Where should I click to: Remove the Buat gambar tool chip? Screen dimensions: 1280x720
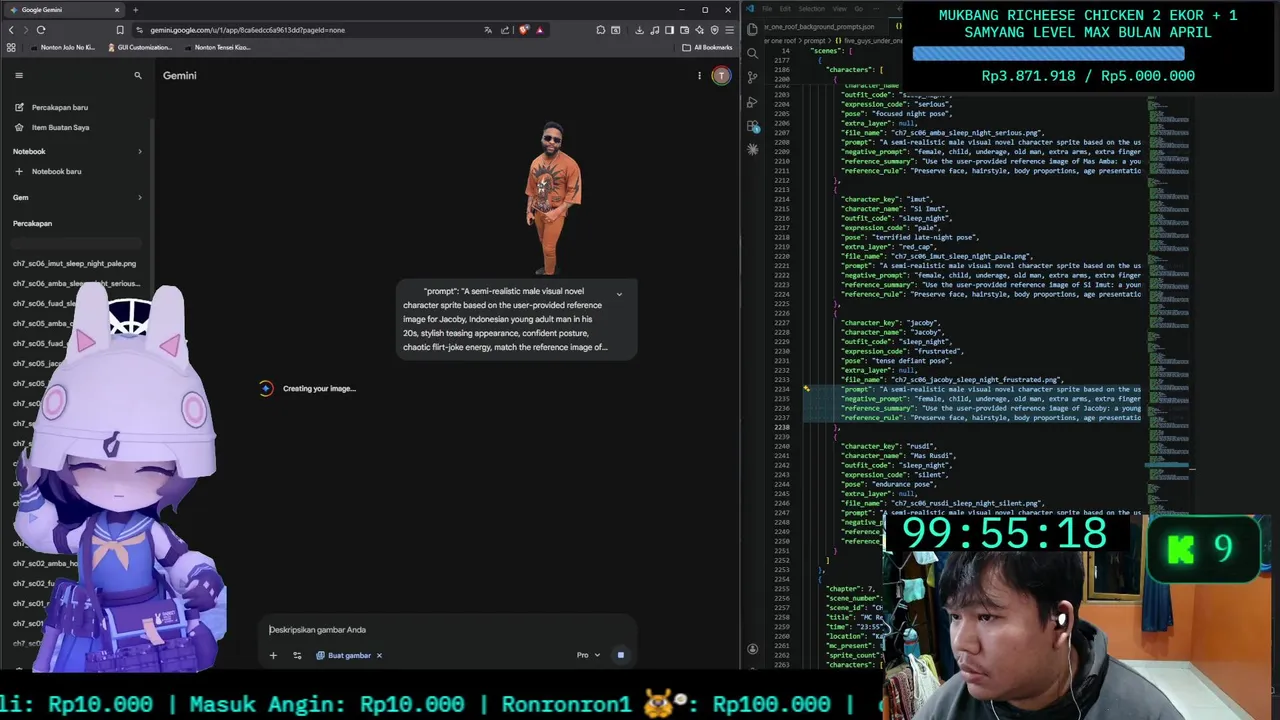[379, 655]
